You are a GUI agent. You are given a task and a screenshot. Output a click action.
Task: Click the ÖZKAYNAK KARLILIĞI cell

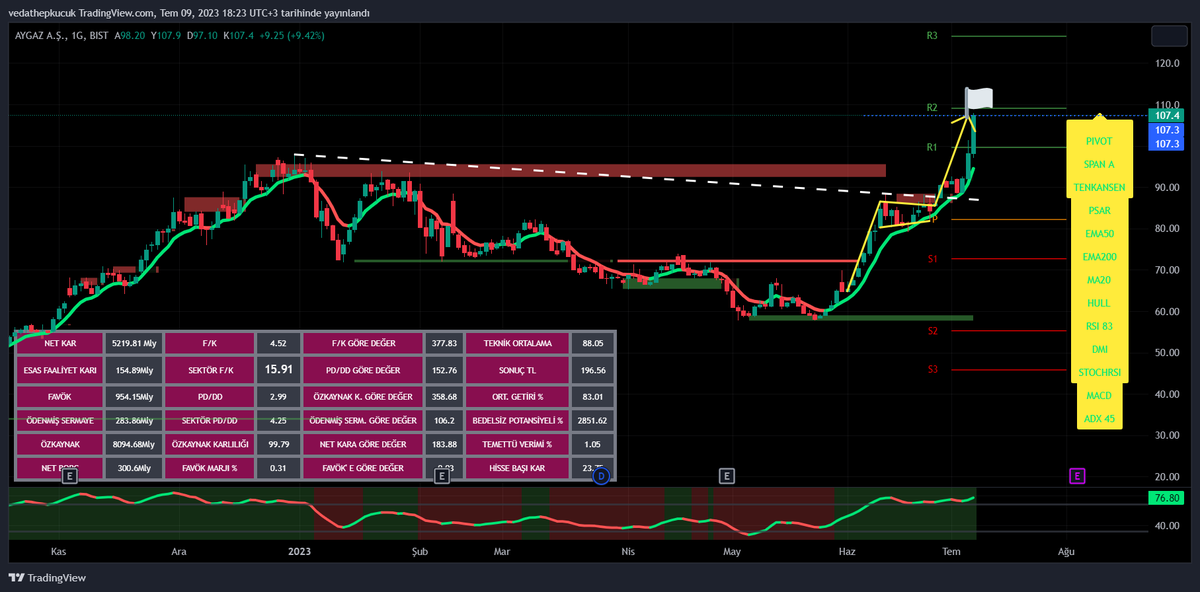[x=209, y=444]
